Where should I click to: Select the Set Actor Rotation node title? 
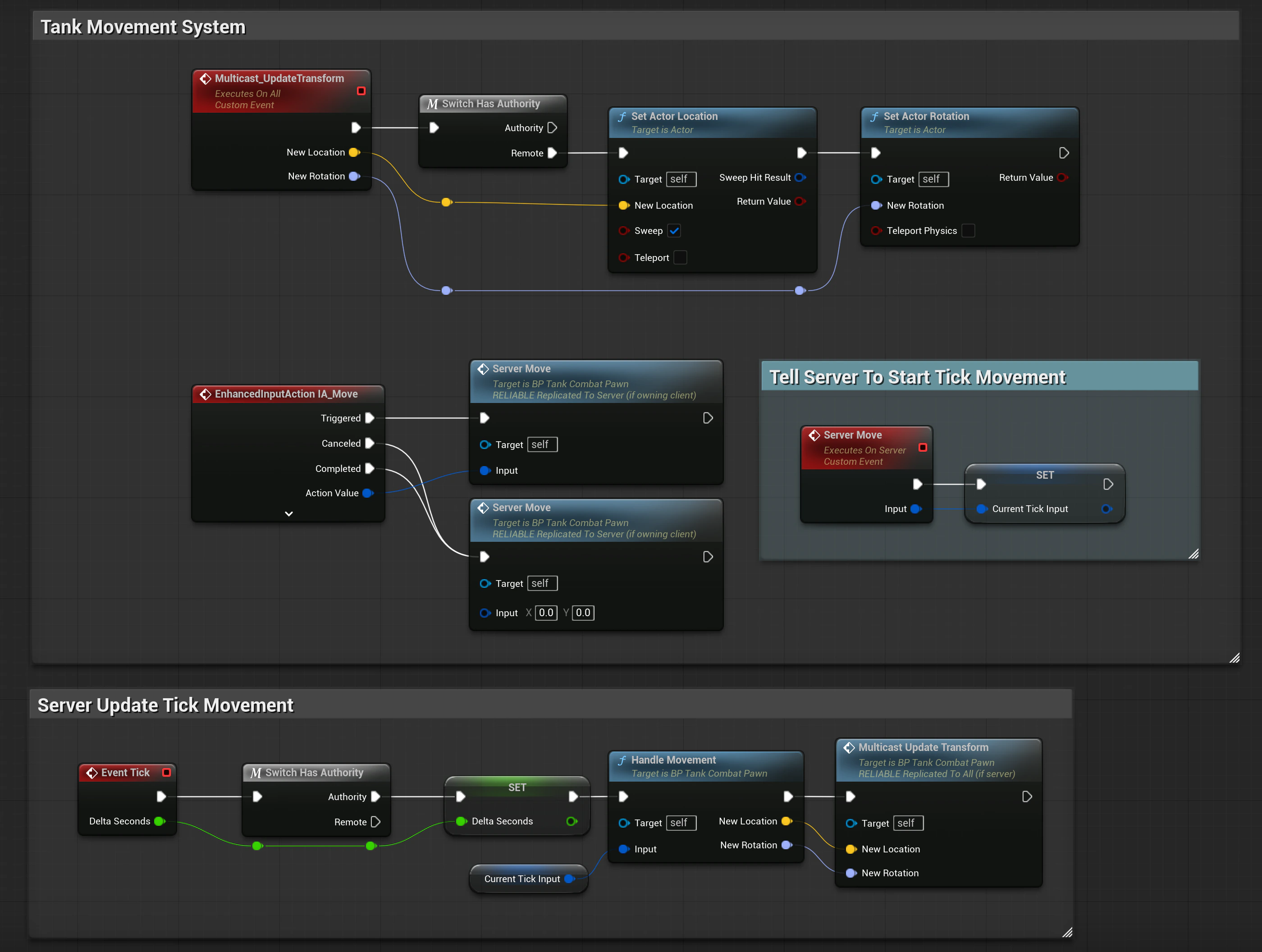tap(926, 116)
